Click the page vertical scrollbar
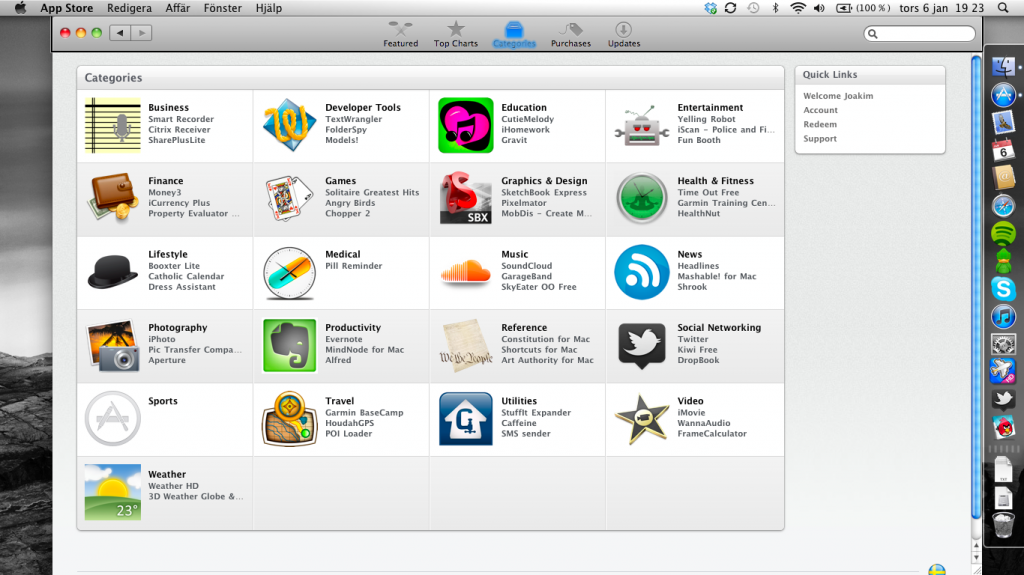Image resolution: width=1024 pixels, height=575 pixels. click(x=976, y=288)
